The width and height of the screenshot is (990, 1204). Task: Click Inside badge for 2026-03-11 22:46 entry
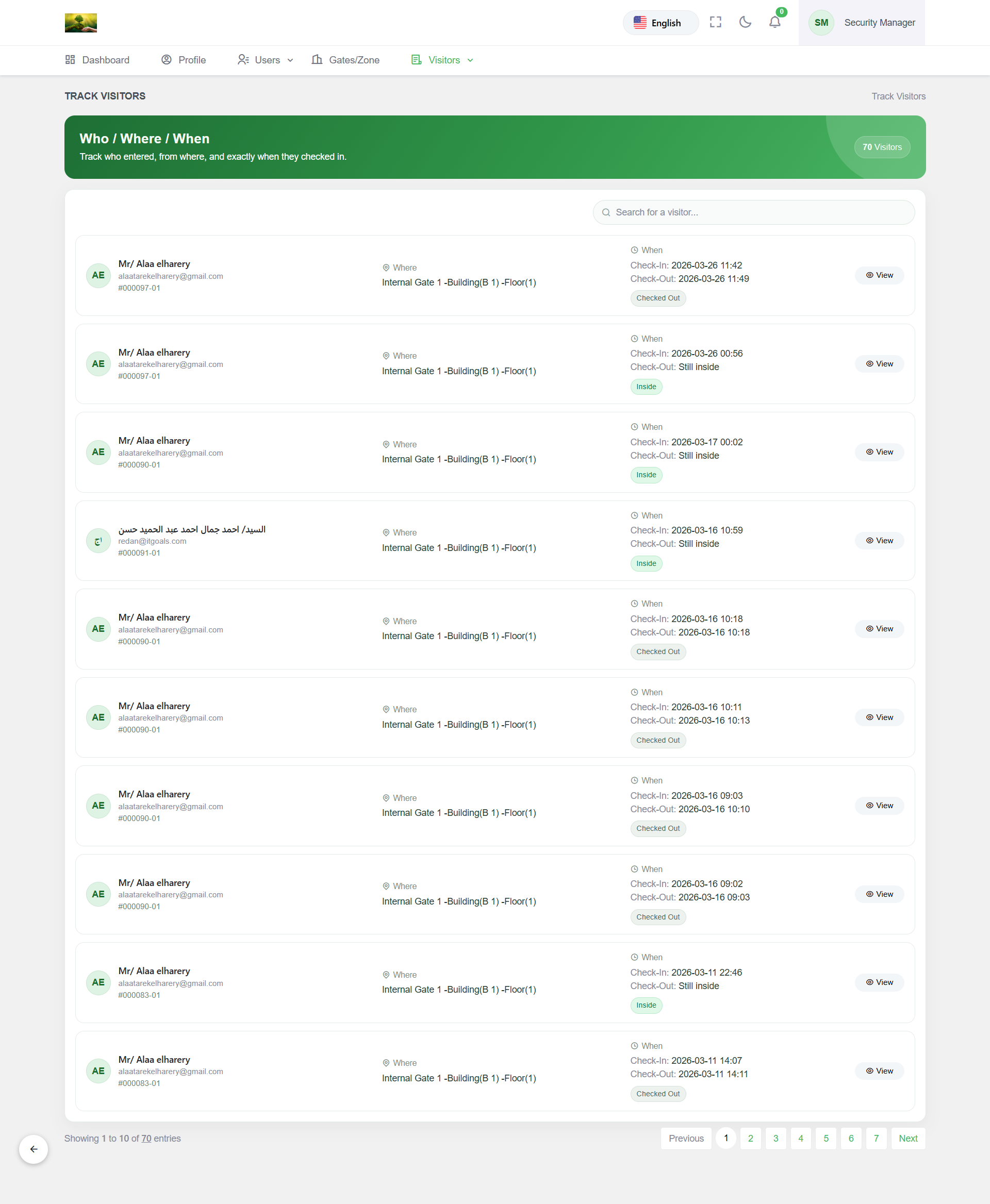646,1005
